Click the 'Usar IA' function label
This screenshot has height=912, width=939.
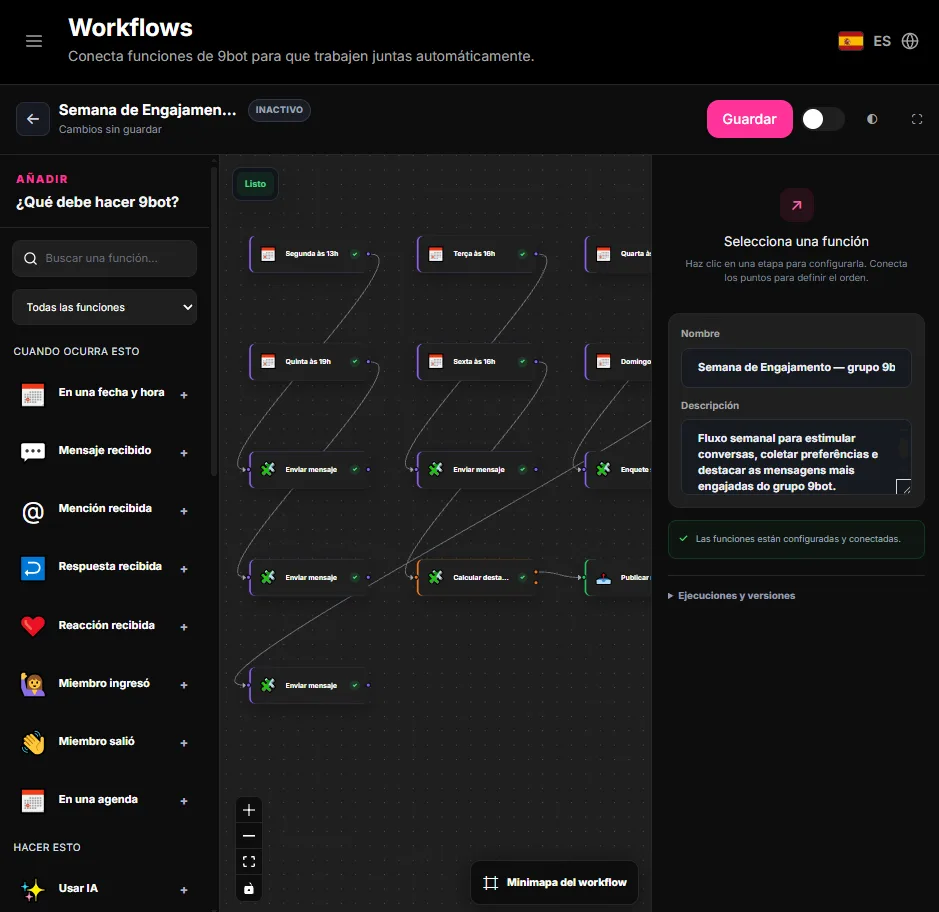point(78,888)
